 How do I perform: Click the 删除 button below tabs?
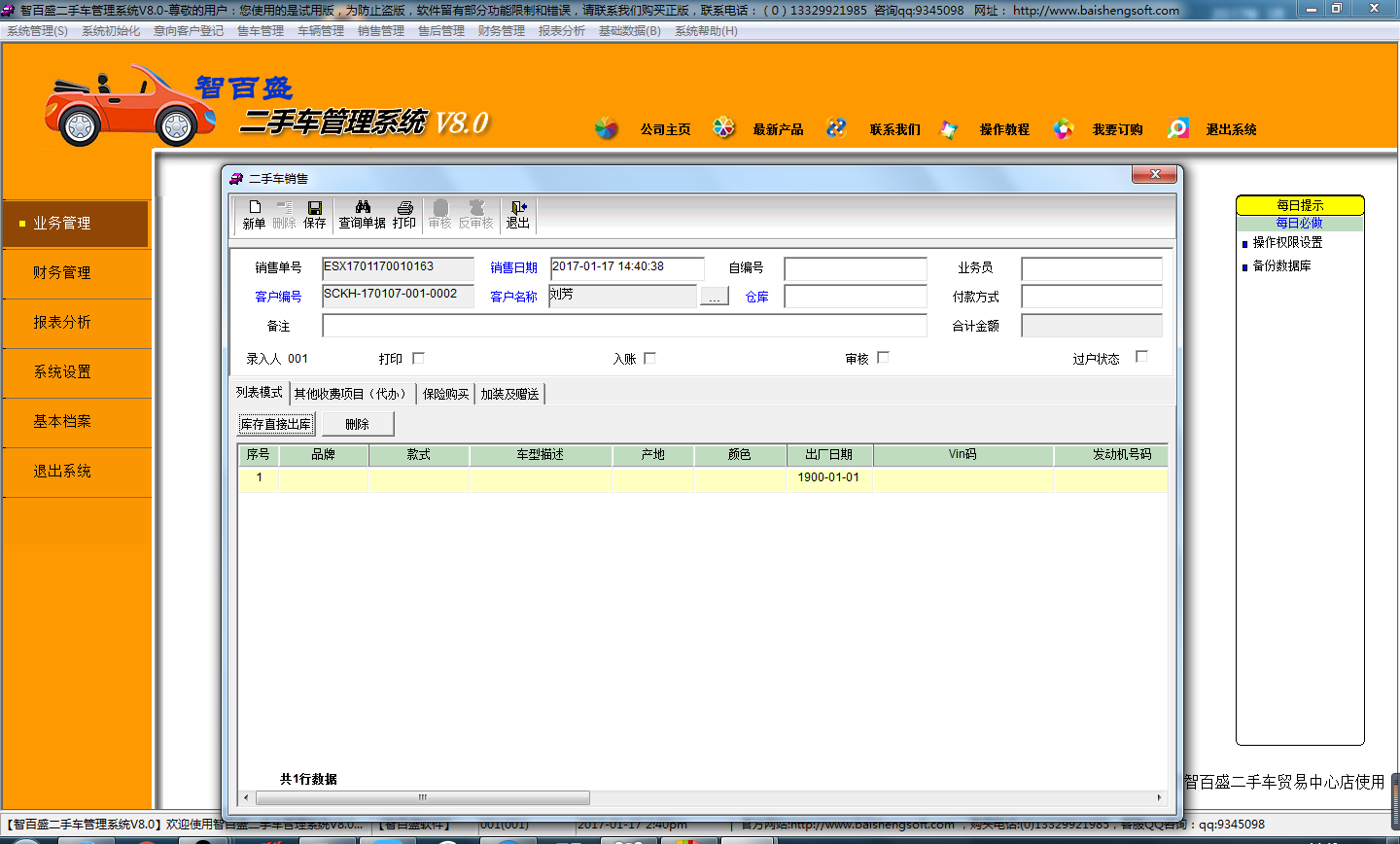[357, 424]
